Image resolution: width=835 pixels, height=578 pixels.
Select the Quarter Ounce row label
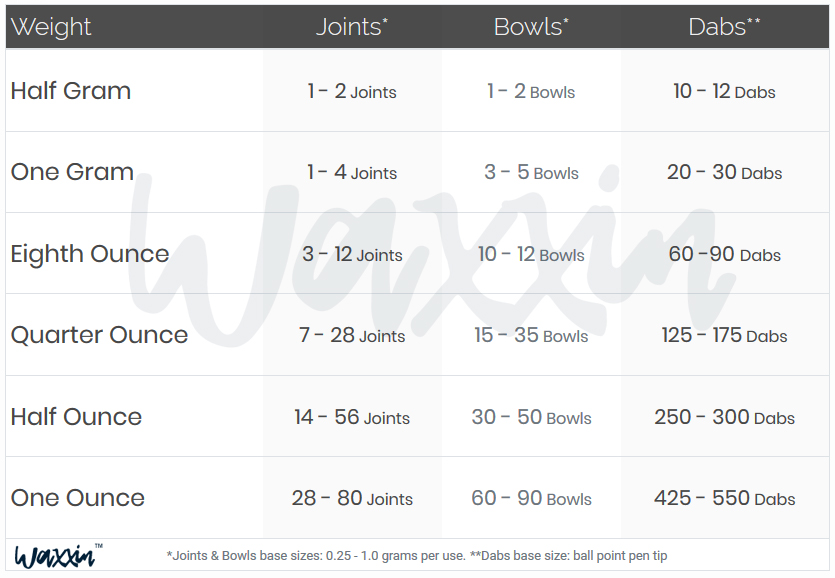point(100,335)
